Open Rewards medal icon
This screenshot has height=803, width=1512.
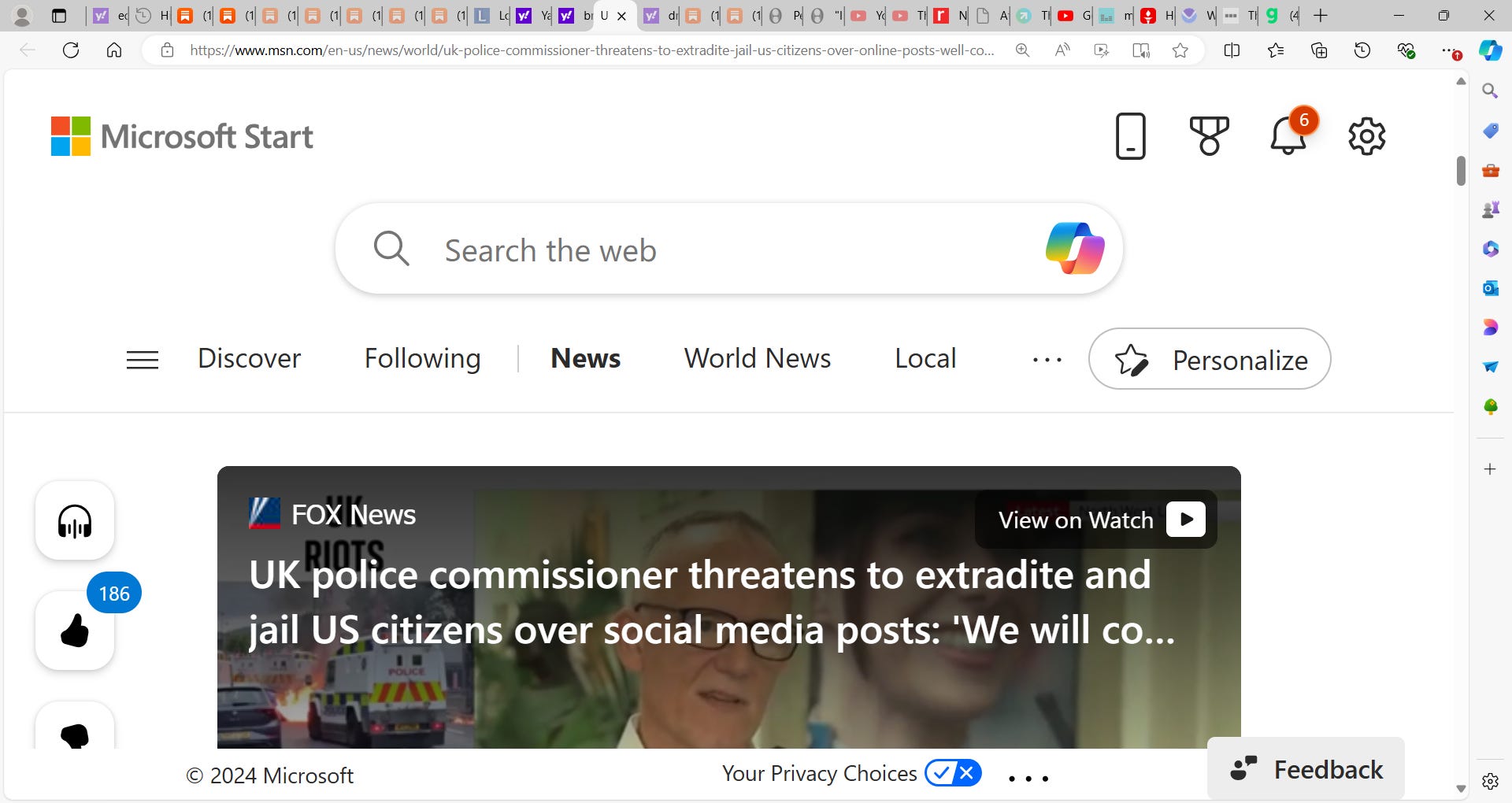point(1209,136)
